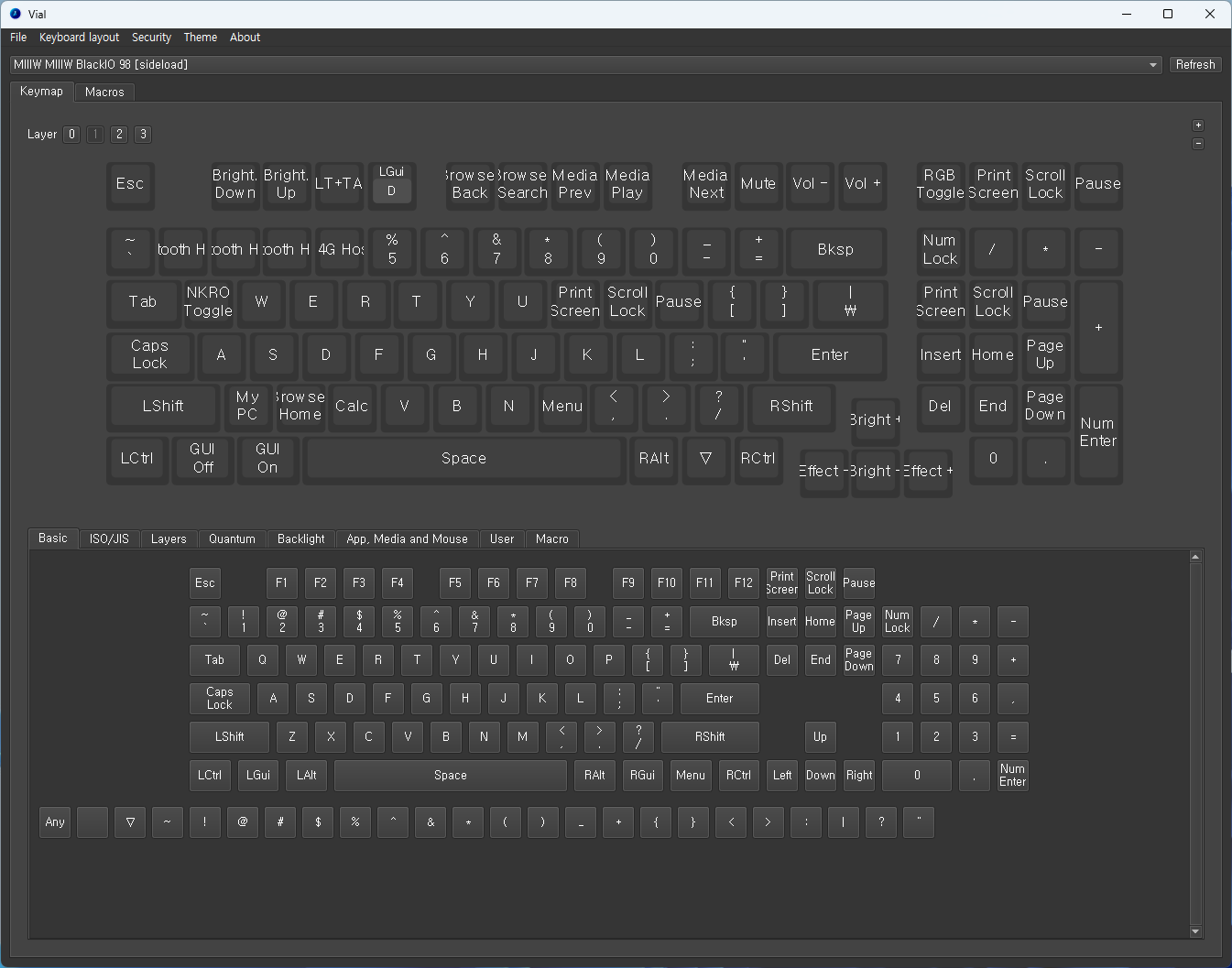The height and width of the screenshot is (968, 1232).
Task: Select the NKRO Toggle key on the keymap
Action: (208, 302)
